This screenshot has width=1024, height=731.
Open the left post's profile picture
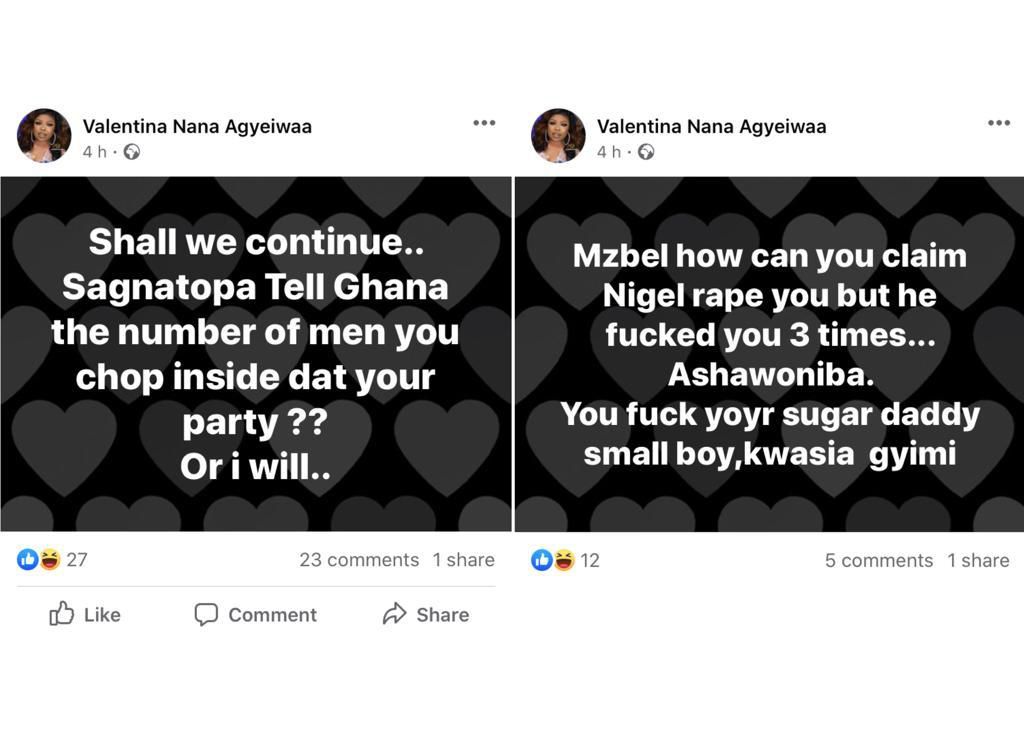pos(44,136)
